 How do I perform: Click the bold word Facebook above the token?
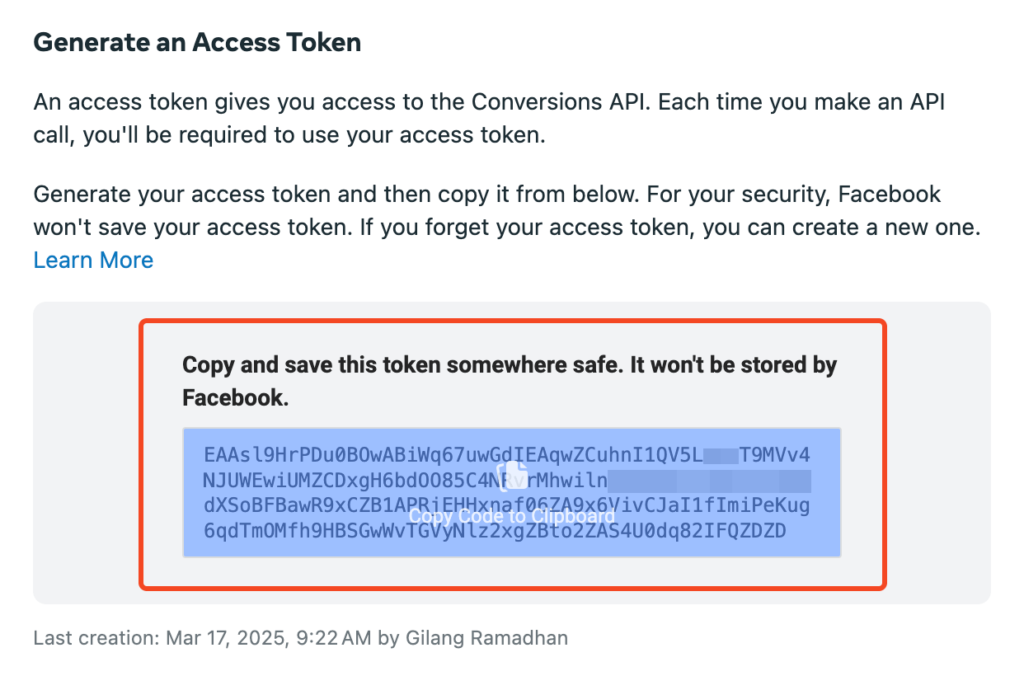coord(234,397)
